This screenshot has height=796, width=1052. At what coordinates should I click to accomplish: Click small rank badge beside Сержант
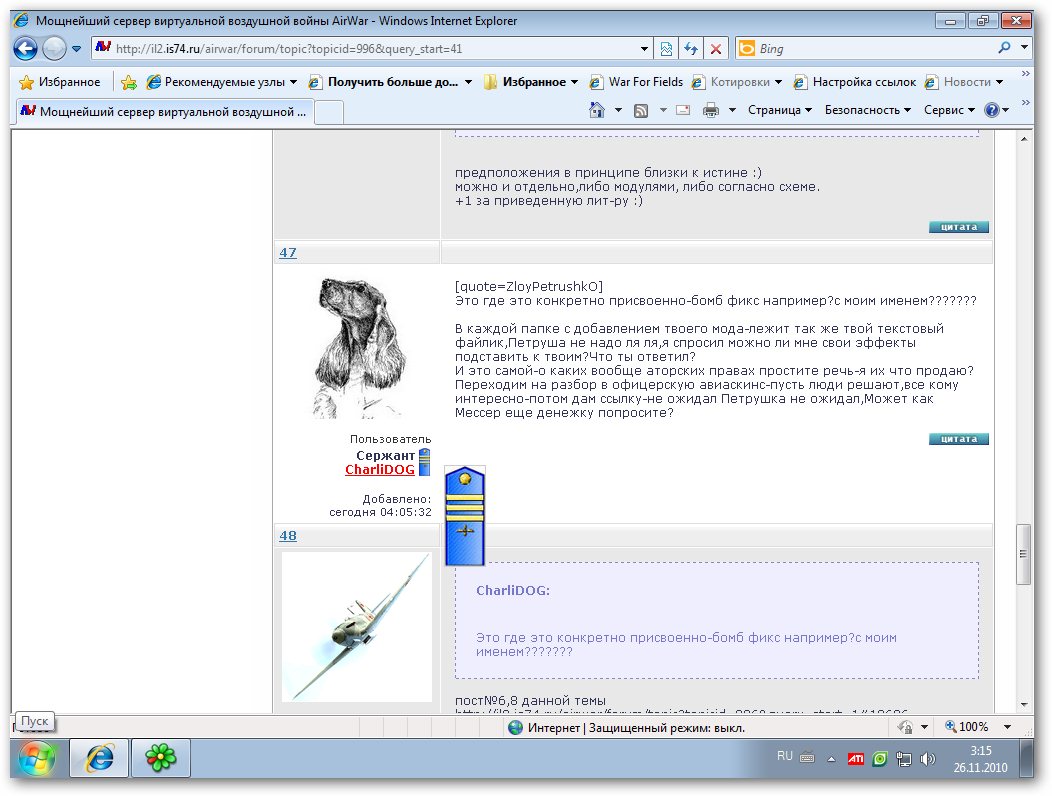pyautogui.click(x=424, y=462)
